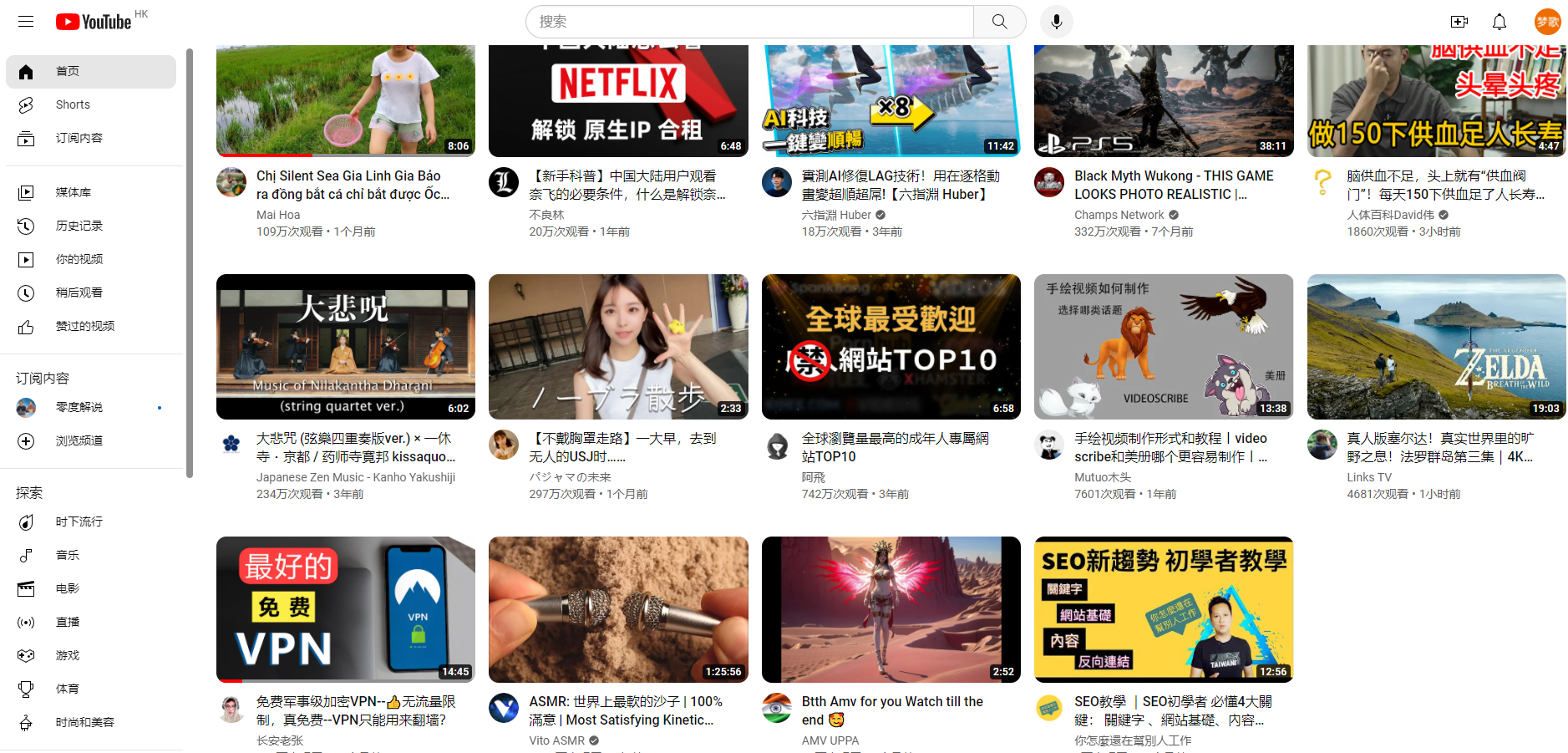Click the search magnifier button
Viewport: 1568px width, 753px height.
(999, 22)
